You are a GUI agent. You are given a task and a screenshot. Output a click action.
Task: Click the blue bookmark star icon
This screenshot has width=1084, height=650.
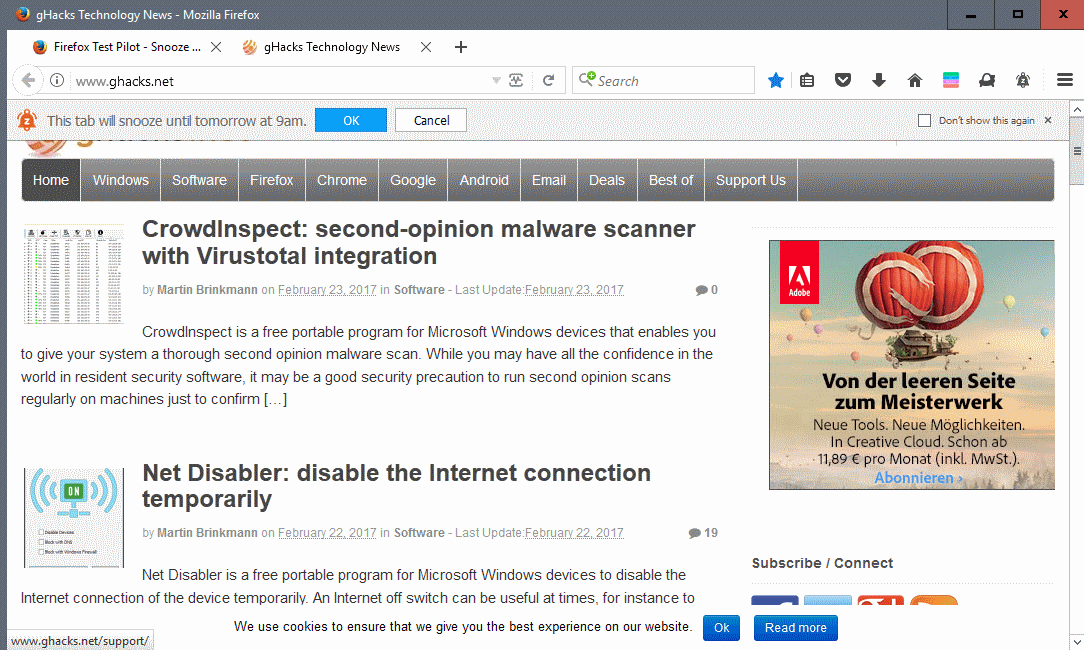coord(776,81)
